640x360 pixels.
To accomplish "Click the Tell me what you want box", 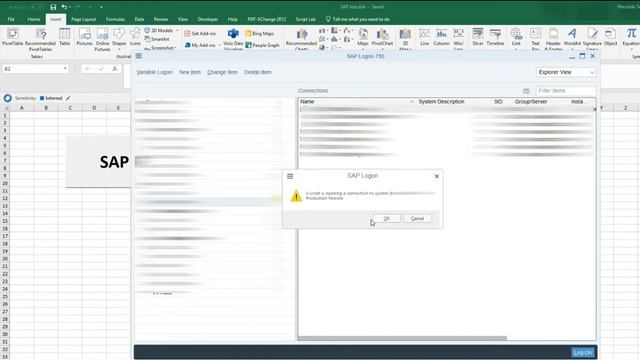I will click(358, 19).
